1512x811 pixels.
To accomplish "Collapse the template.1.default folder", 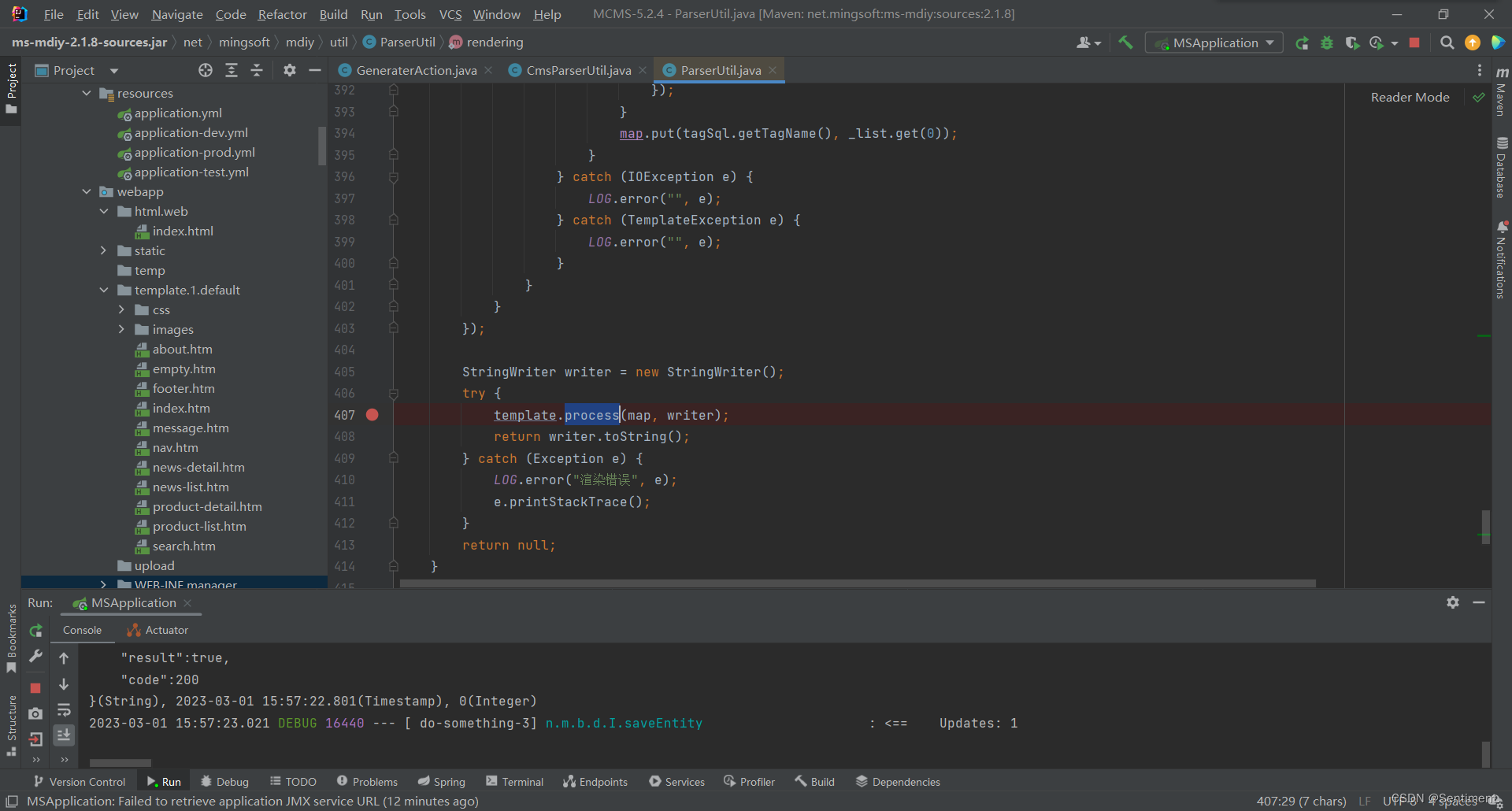I will tap(104, 290).
